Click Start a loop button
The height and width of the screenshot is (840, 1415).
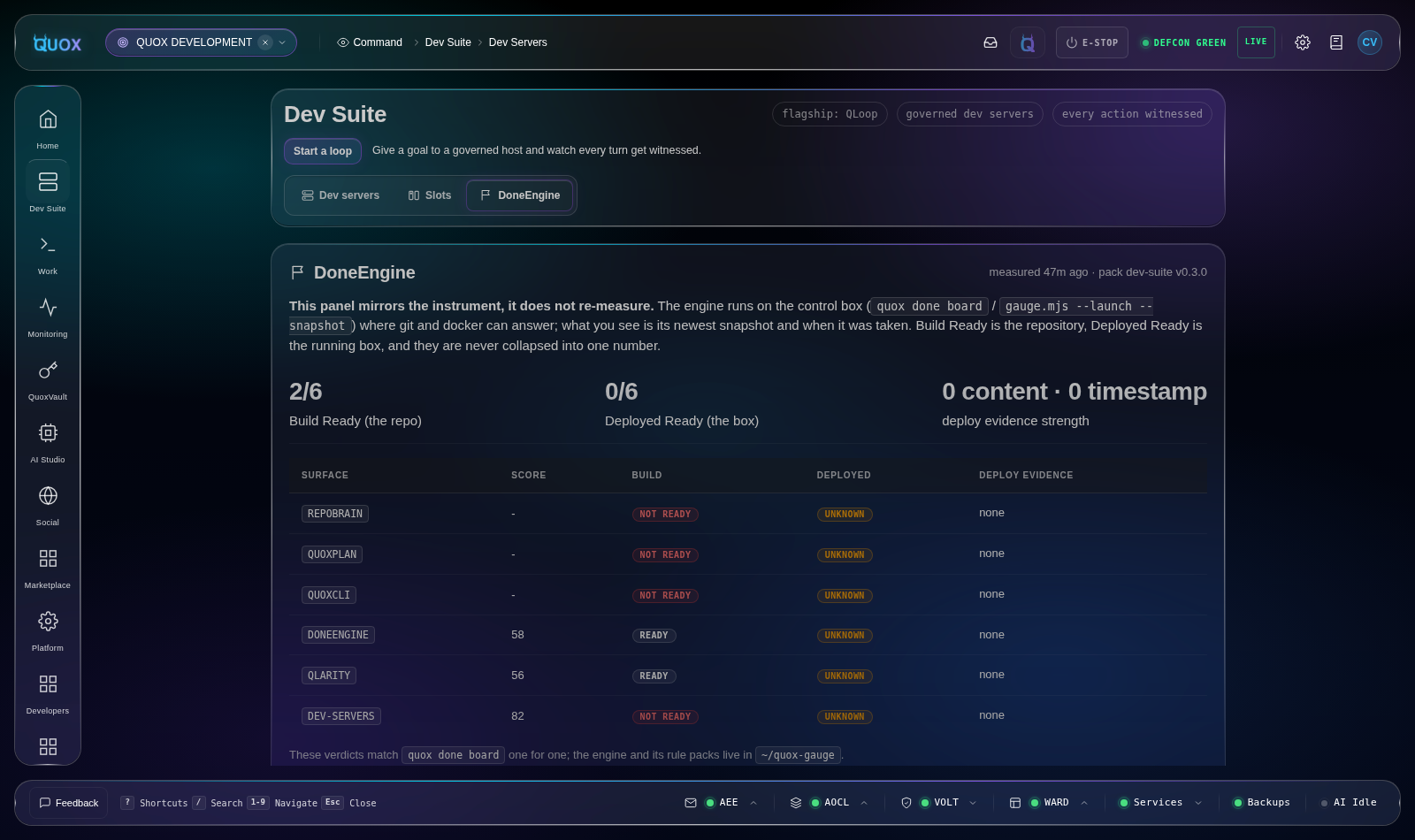(x=323, y=151)
